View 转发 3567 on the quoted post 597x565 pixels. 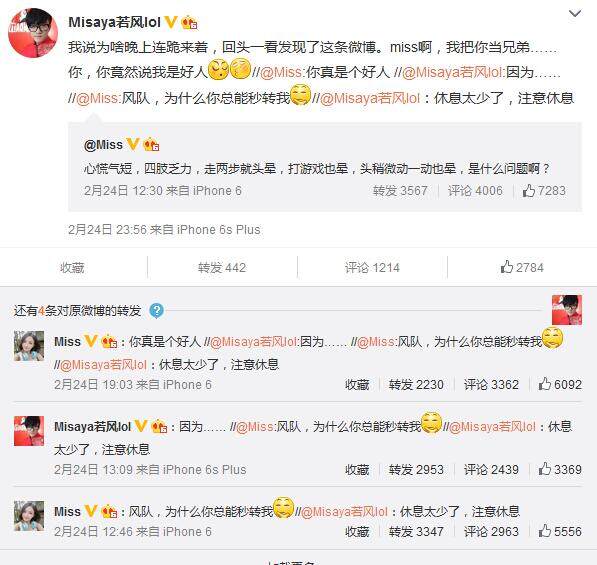pyautogui.click(x=400, y=190)
